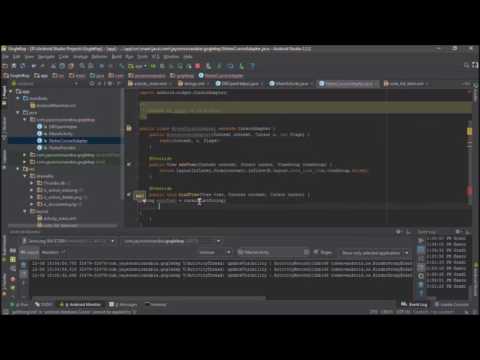Open the log level dropdown

pos(214,252)
